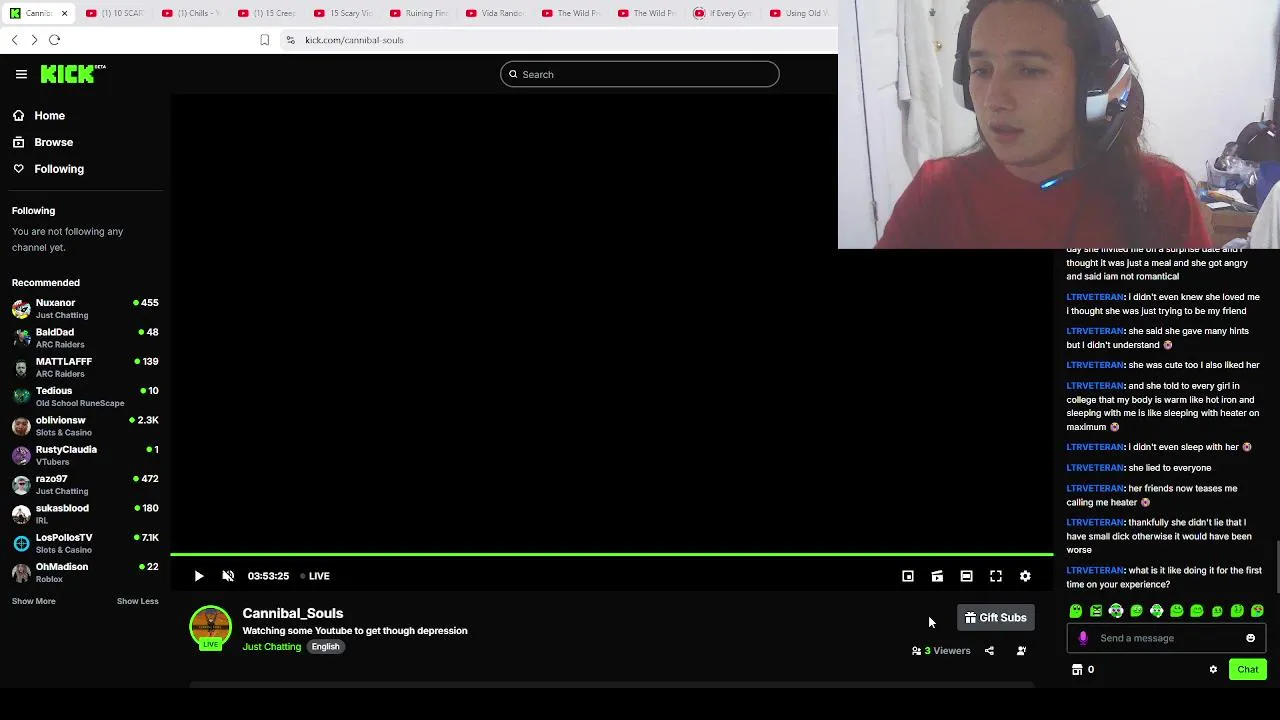Switch to 10 SCAR YouTube tab
The width and height of the screenshot is (1280, 720).
(115, 13)
